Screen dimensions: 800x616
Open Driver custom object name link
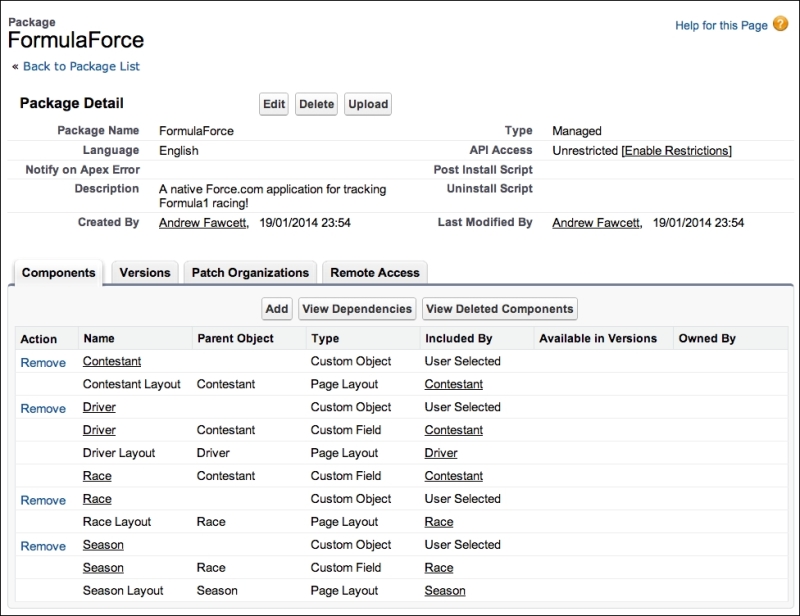99,407
